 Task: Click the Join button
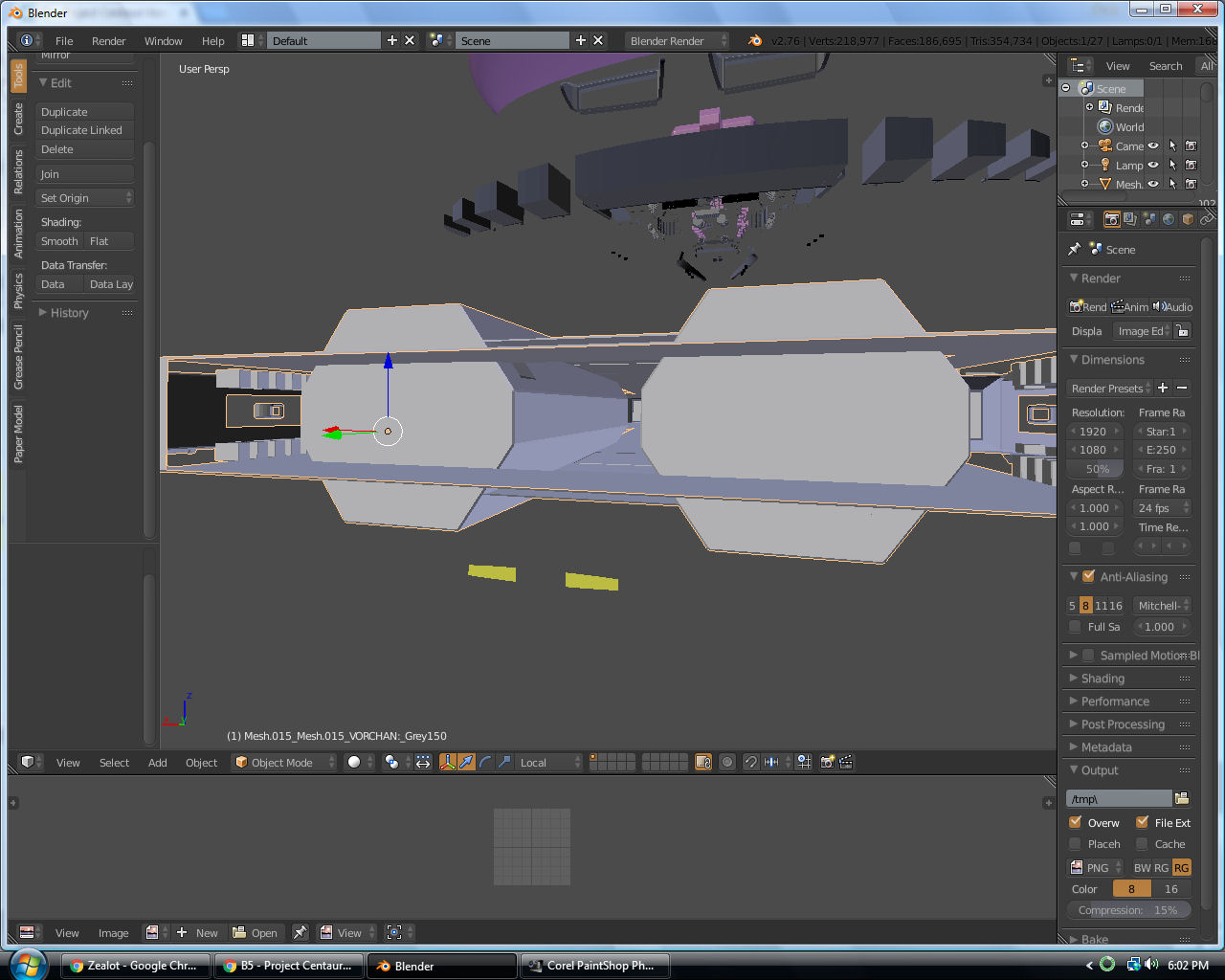coord(85,173)
